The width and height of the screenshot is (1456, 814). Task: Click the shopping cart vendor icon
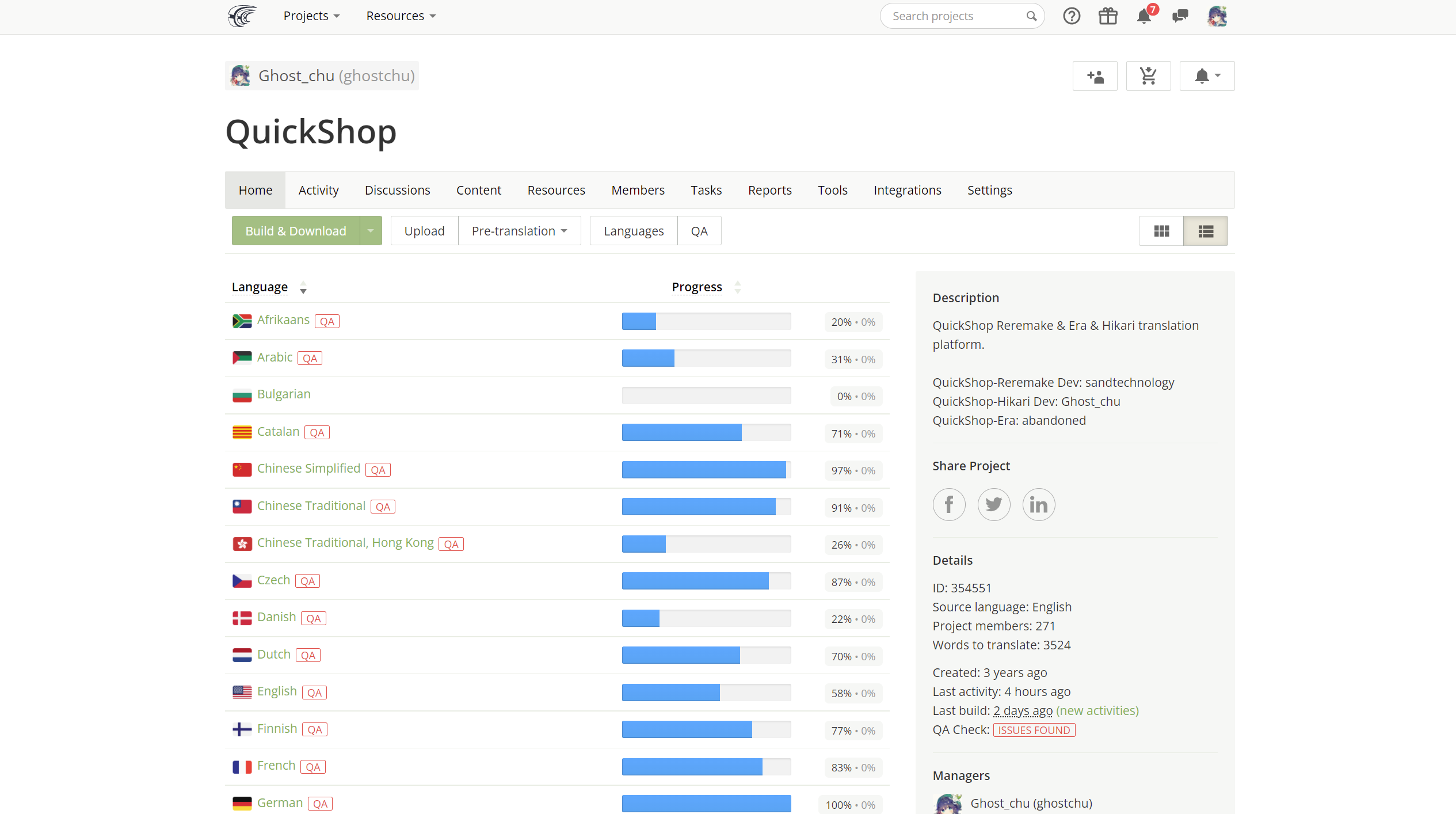pyautogui.click(x=1148, y=76)
